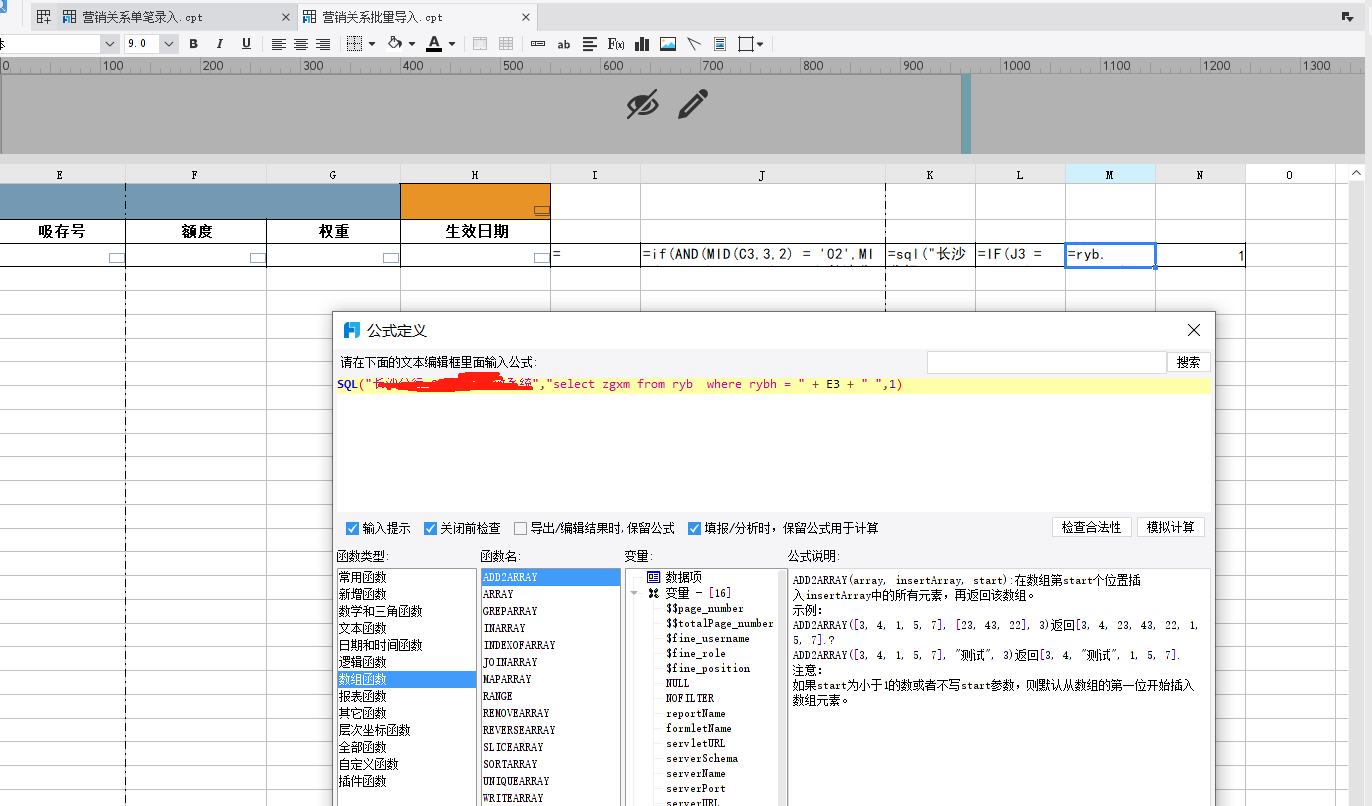Viewport: 1372px width, 806px height.
Task: Click the formula search input field
Action: click(x=1046, y=362)
